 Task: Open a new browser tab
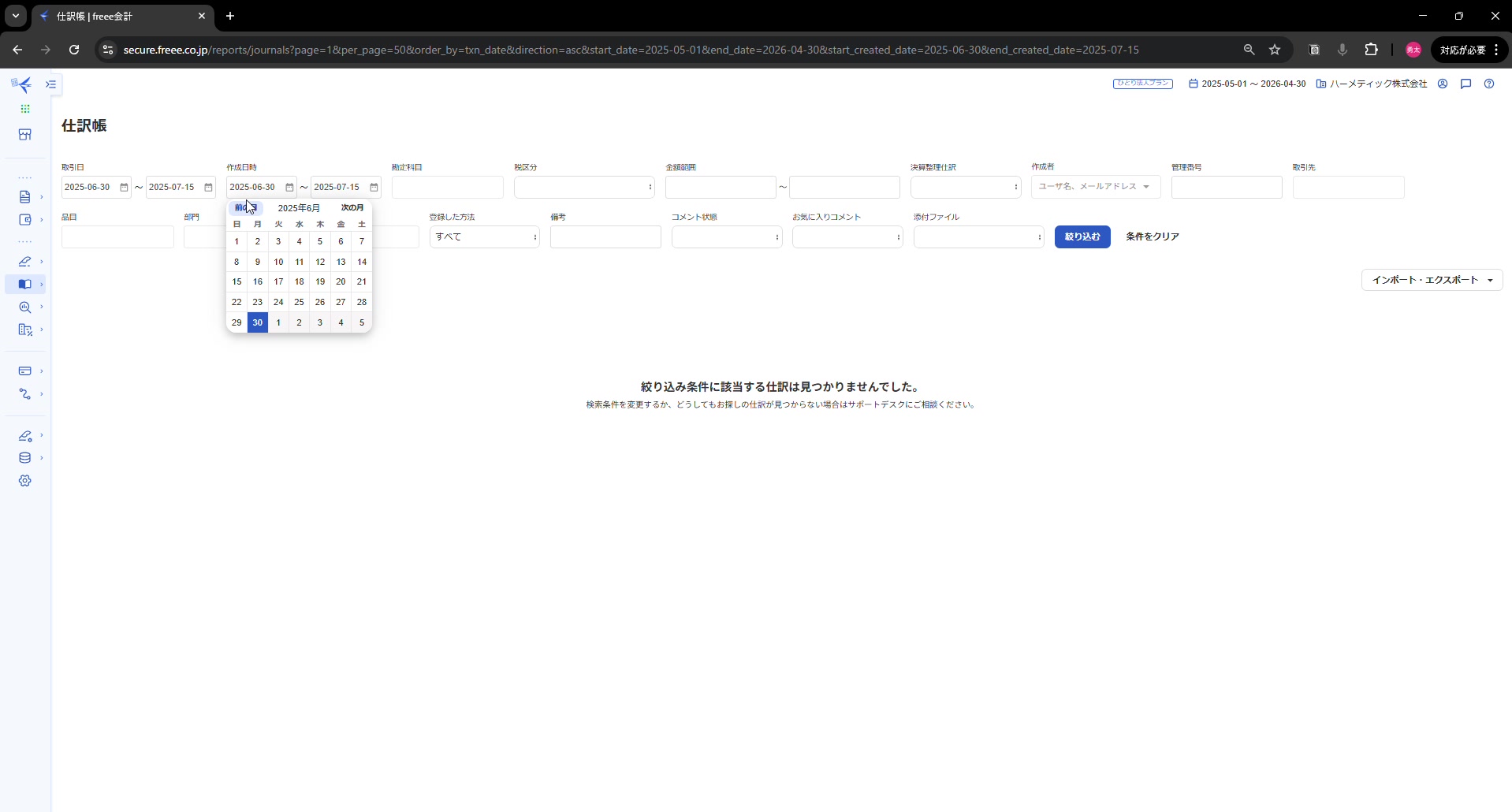pyautogui.click(x=230, y=16)
